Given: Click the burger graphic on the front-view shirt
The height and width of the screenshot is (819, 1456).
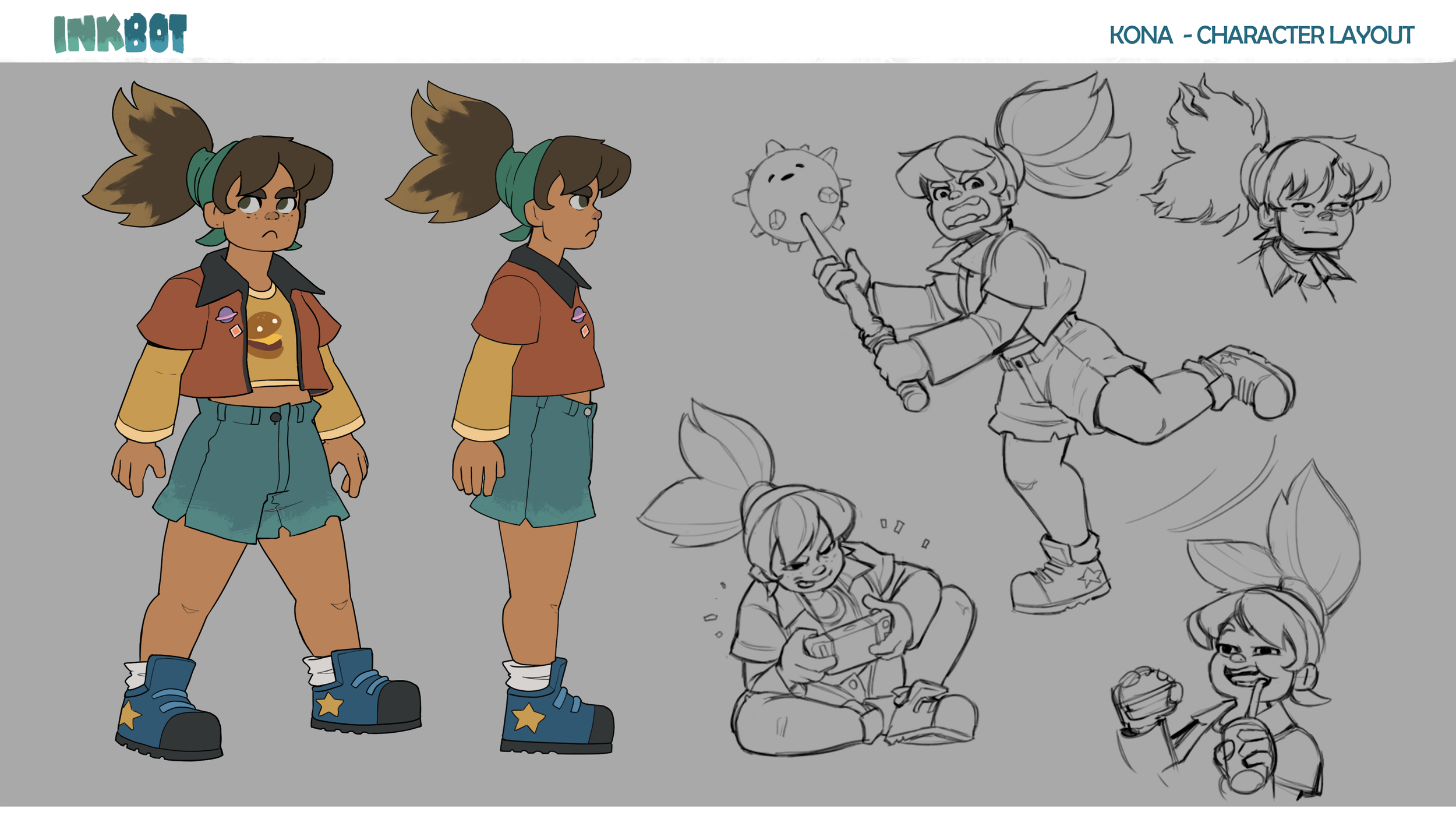Looking at the screenshot, I should [266, 334].
